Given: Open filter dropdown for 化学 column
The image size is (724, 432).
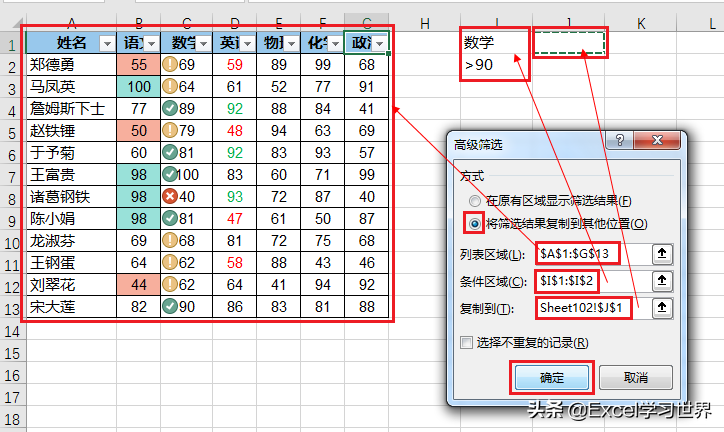Looking at the screenshot, I should click(x=336, y=44).
